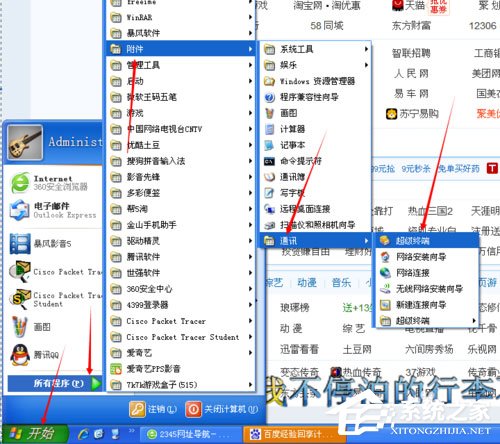Start 计算器 calculator from accessories

click(x=315, y=129)
